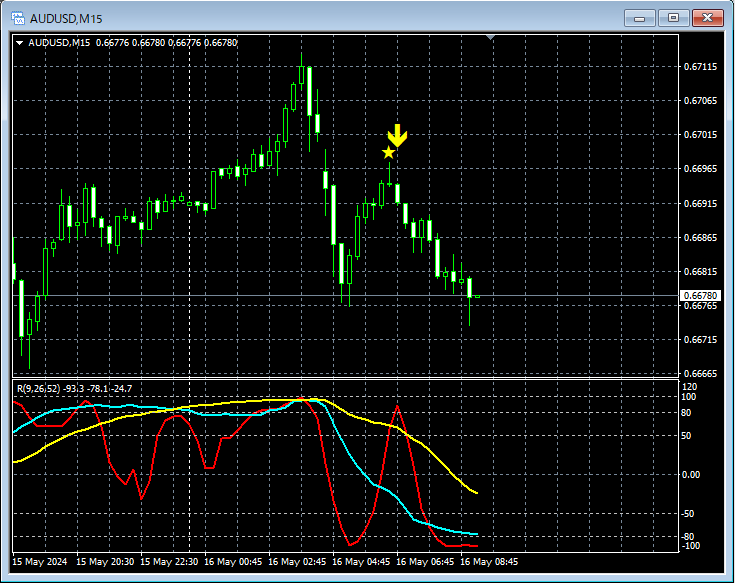The width and height of the screenshot is (736, 583).
Task: Click the indicator scale value 100
Action: tap(688, 397)
